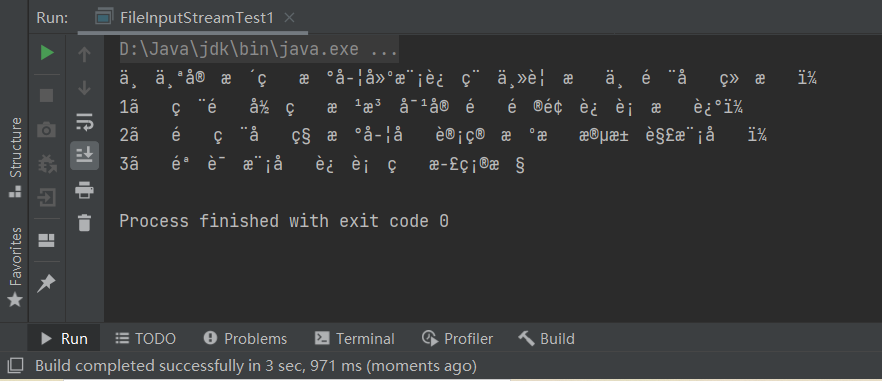This screenshot has width=882, height=381.
Task: Open the Profiler tool window
Action: tap(457, 339)
